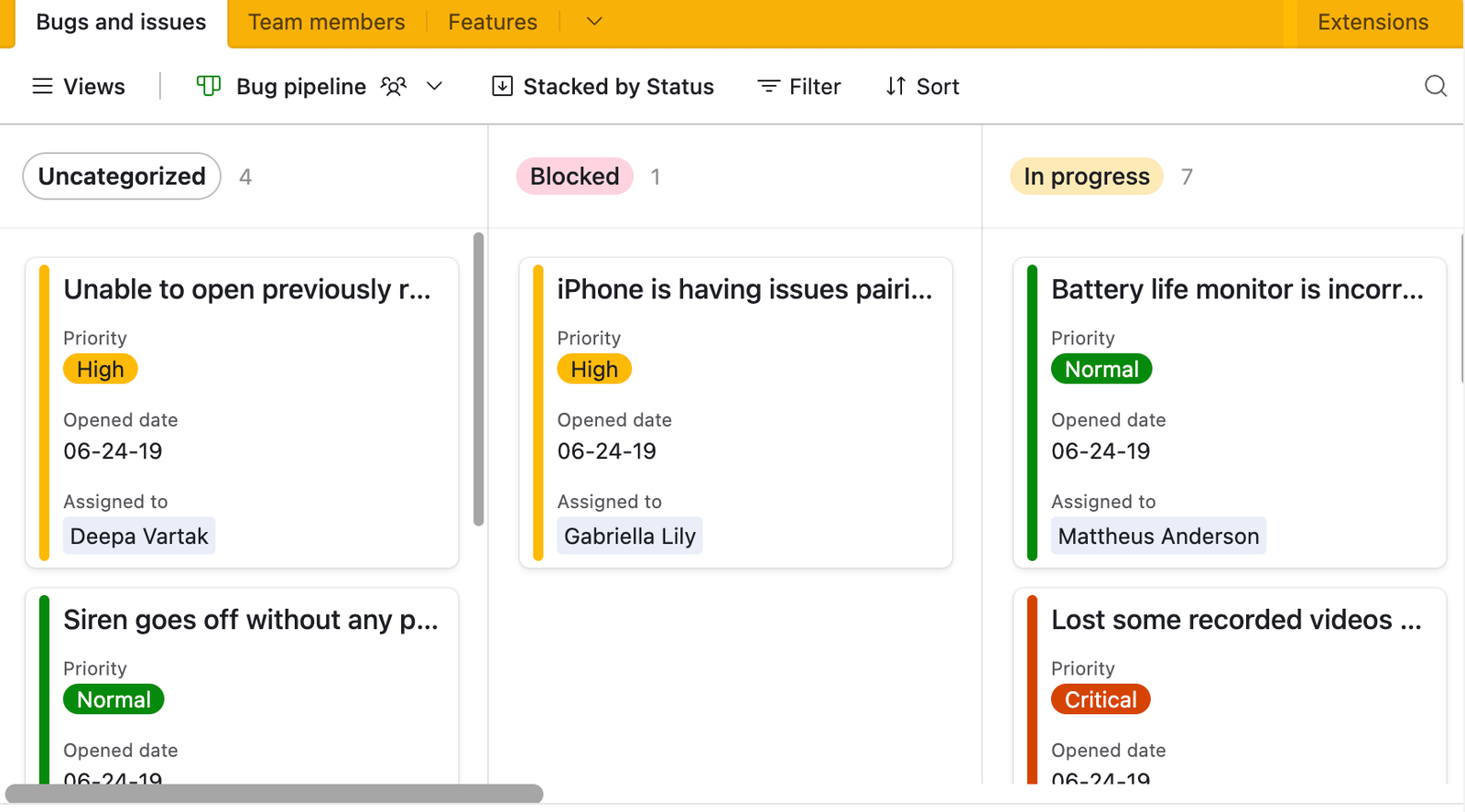Viewport: 1465px width, 812px height.
Task: Expand the Bug pipeline view dropdown chevron
Action: [435, 86]
